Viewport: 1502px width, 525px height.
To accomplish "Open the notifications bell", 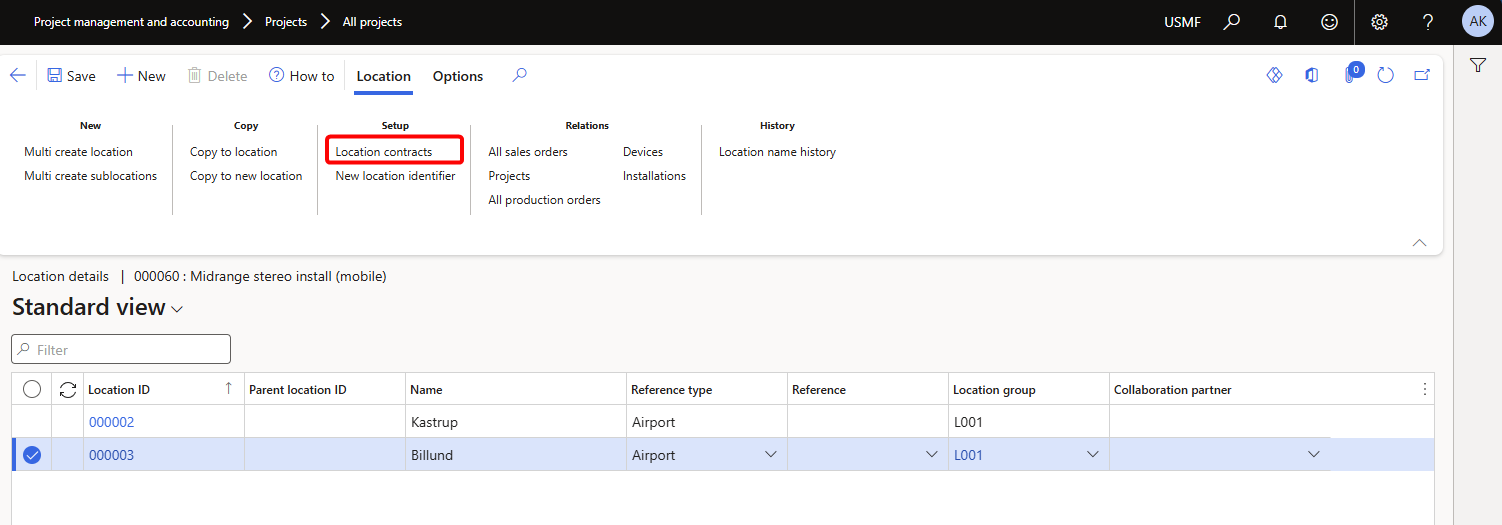I will pos(1280,22).
